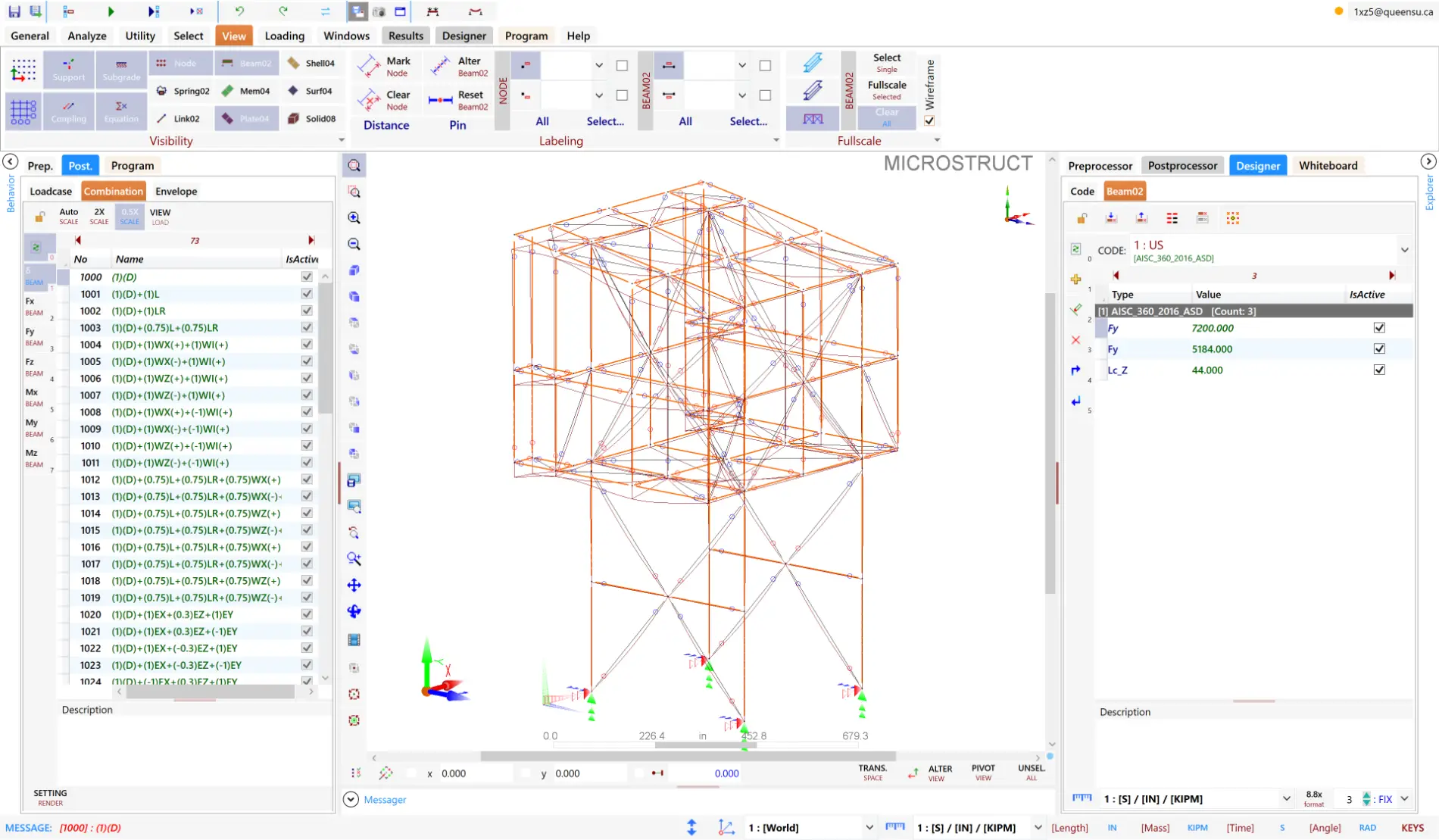Click the yellow plus add icon in Designer
The image size is (1439, 840).
(1075, 279)
